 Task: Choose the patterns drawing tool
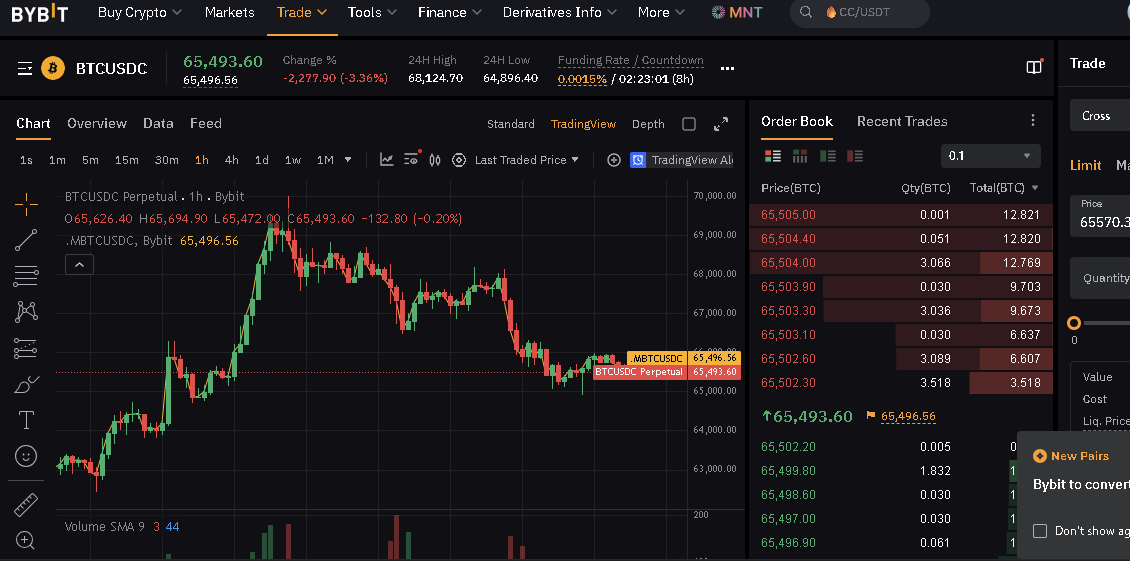[x=26, y=312]
